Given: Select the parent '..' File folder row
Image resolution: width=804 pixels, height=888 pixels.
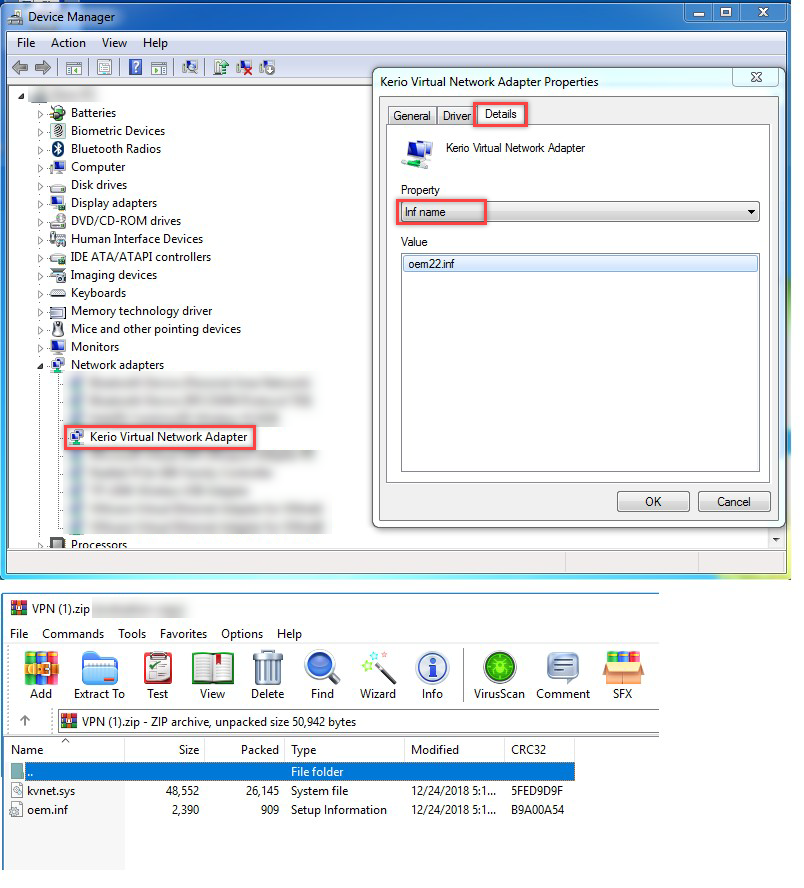Looking at the screenshot, I should tap(292, 771).
